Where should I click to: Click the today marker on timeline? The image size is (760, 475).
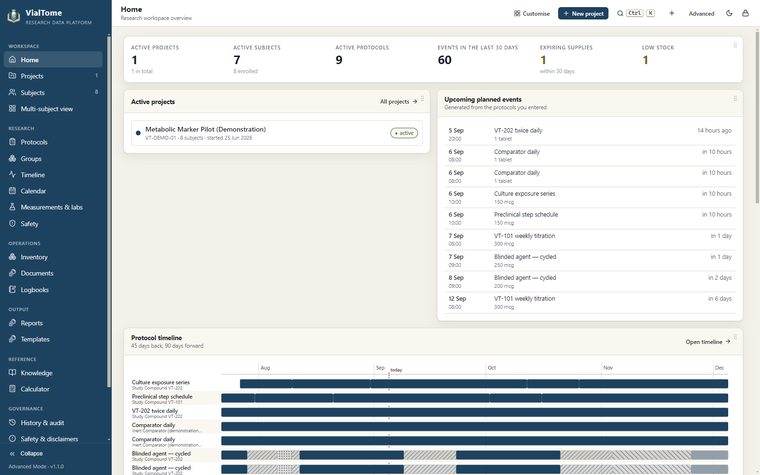396,370
